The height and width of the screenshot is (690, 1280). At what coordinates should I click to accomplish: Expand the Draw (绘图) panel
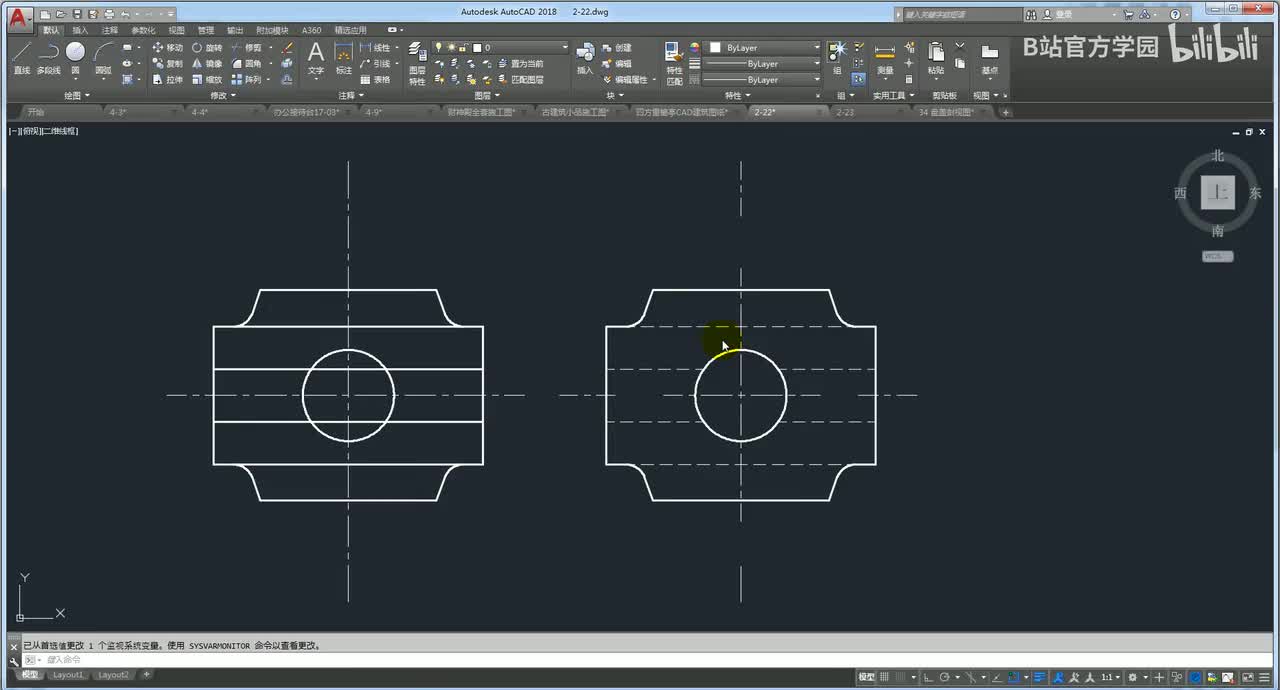[77, 96]
